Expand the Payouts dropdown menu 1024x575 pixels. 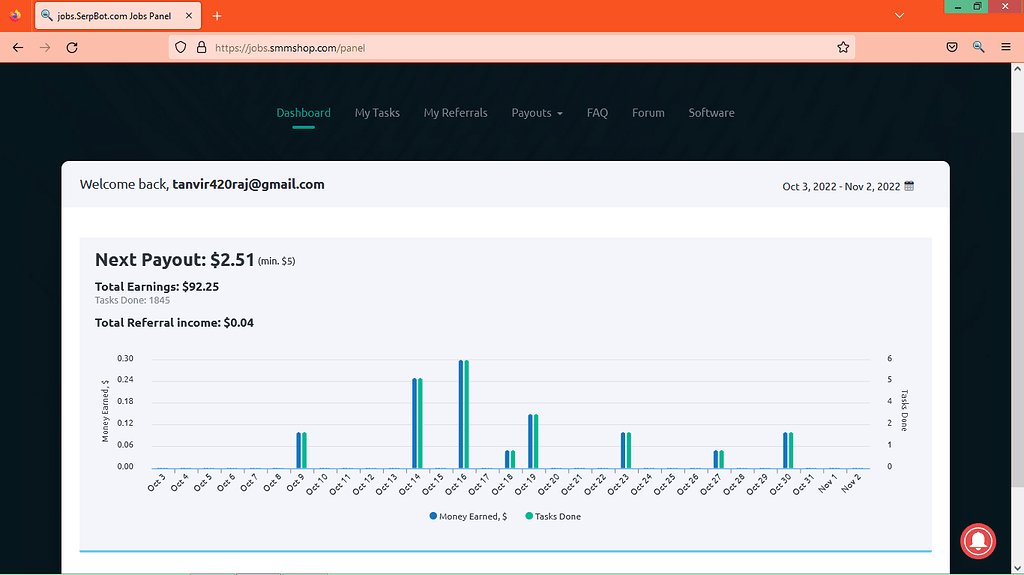(536, 113)
